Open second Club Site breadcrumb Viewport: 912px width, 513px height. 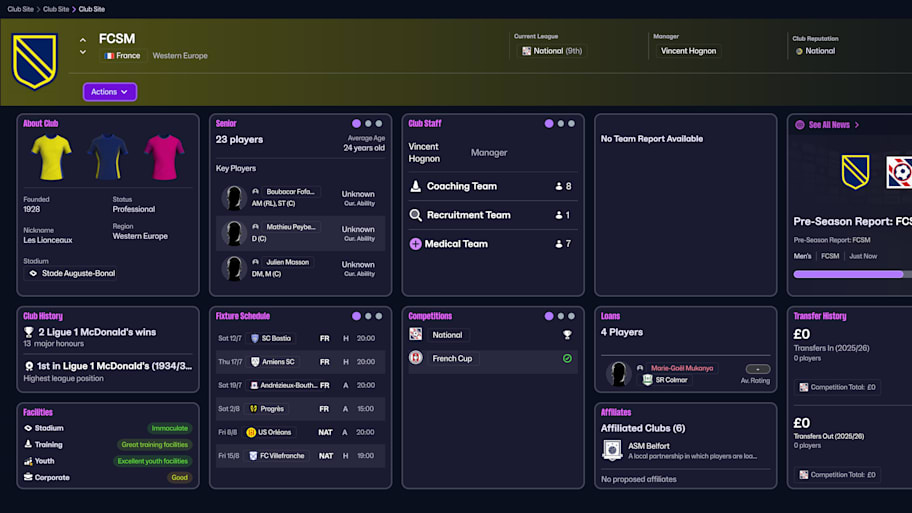pos(56,9)
